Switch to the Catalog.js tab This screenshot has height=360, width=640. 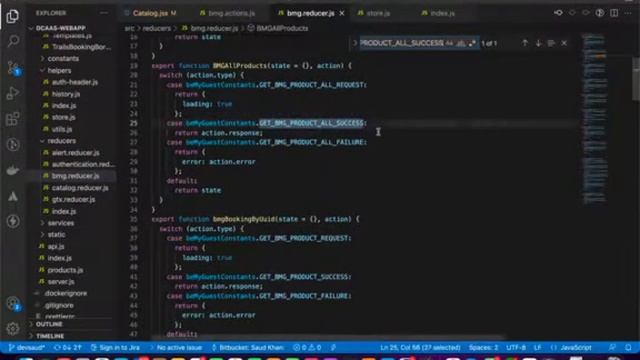click(150, 13)
